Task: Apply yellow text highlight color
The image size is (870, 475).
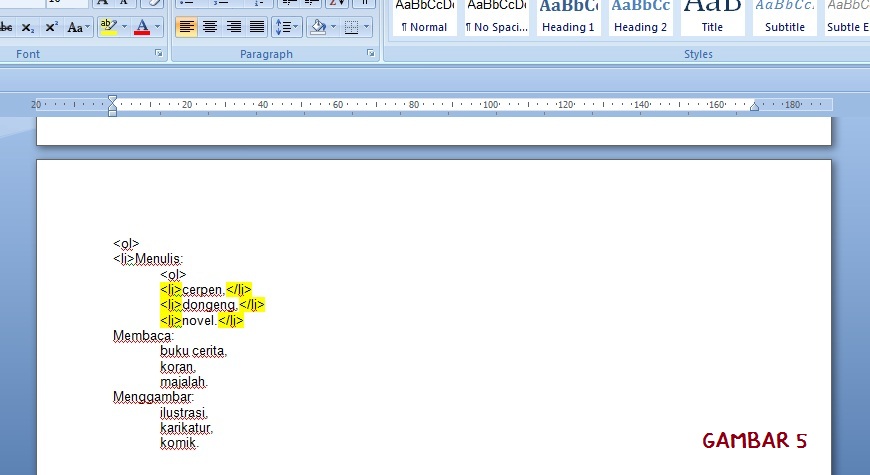Action: [x=108, y=27]
